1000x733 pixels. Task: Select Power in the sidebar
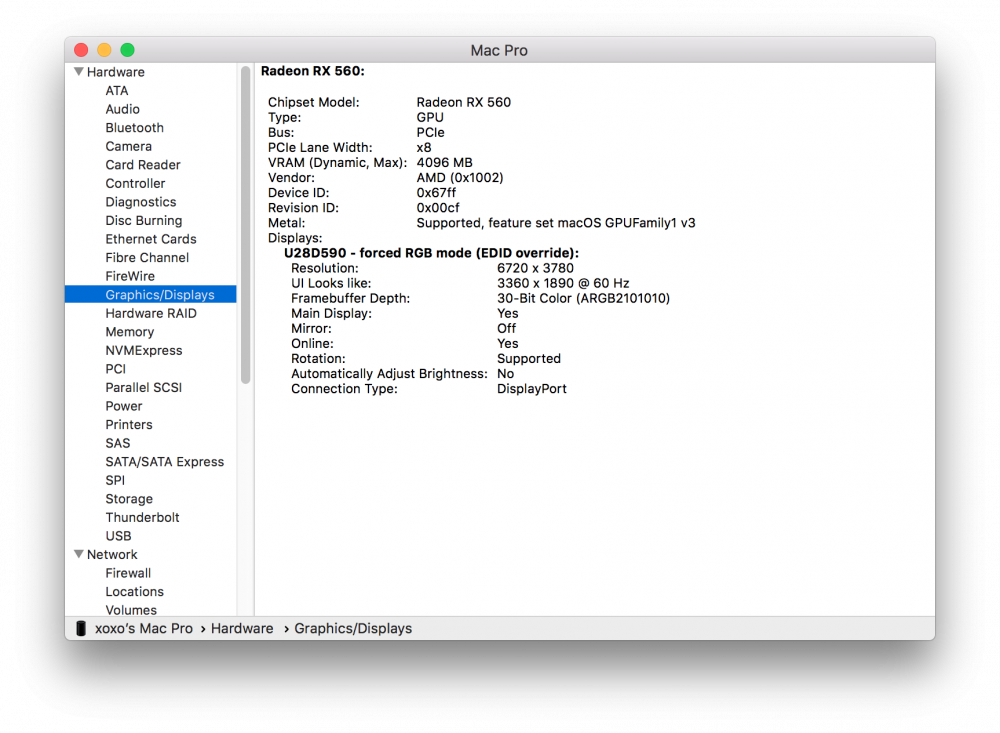tap(124, 406)
